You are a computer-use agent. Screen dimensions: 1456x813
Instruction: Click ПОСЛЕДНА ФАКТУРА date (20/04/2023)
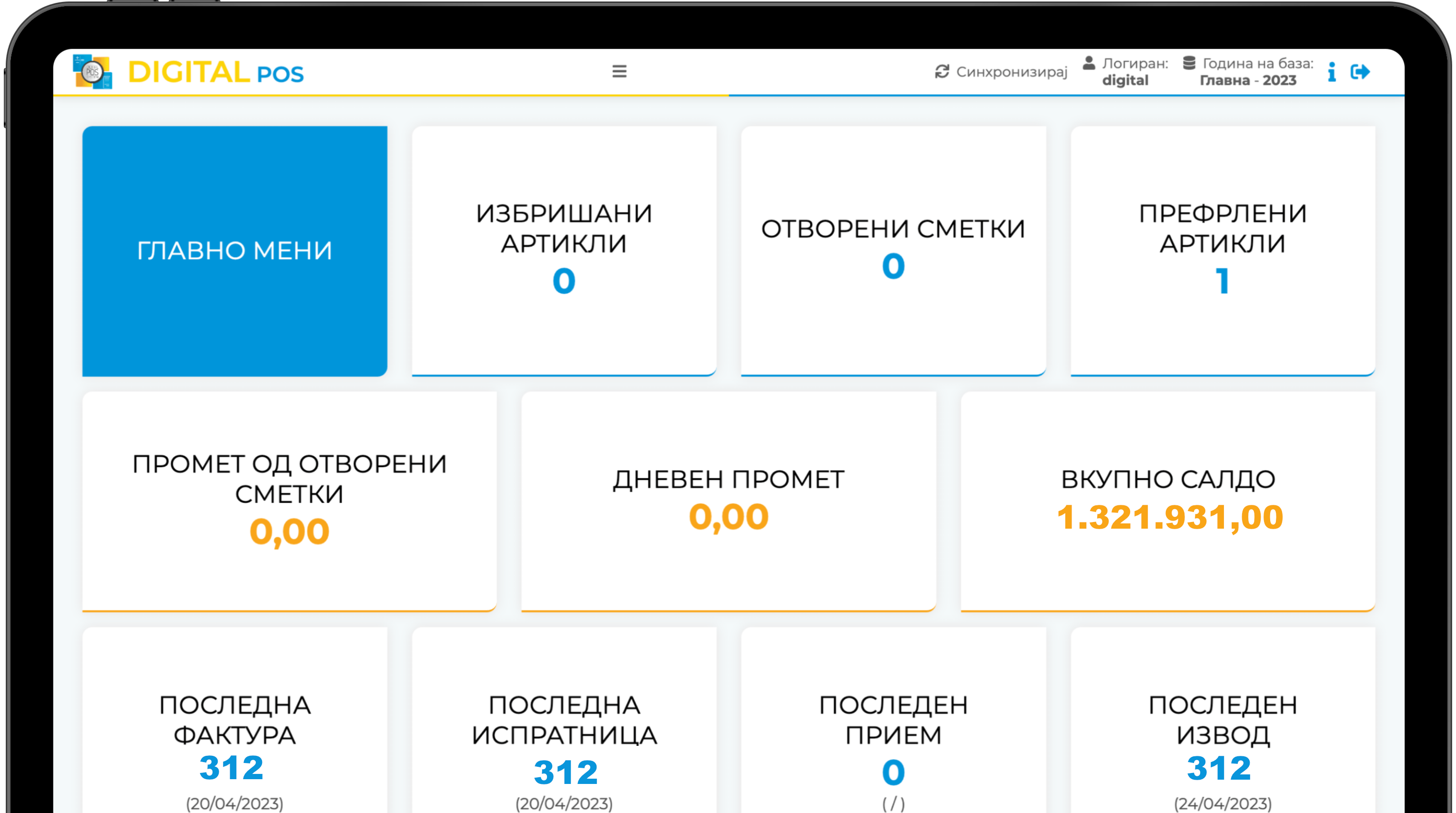tap(234, 803)
